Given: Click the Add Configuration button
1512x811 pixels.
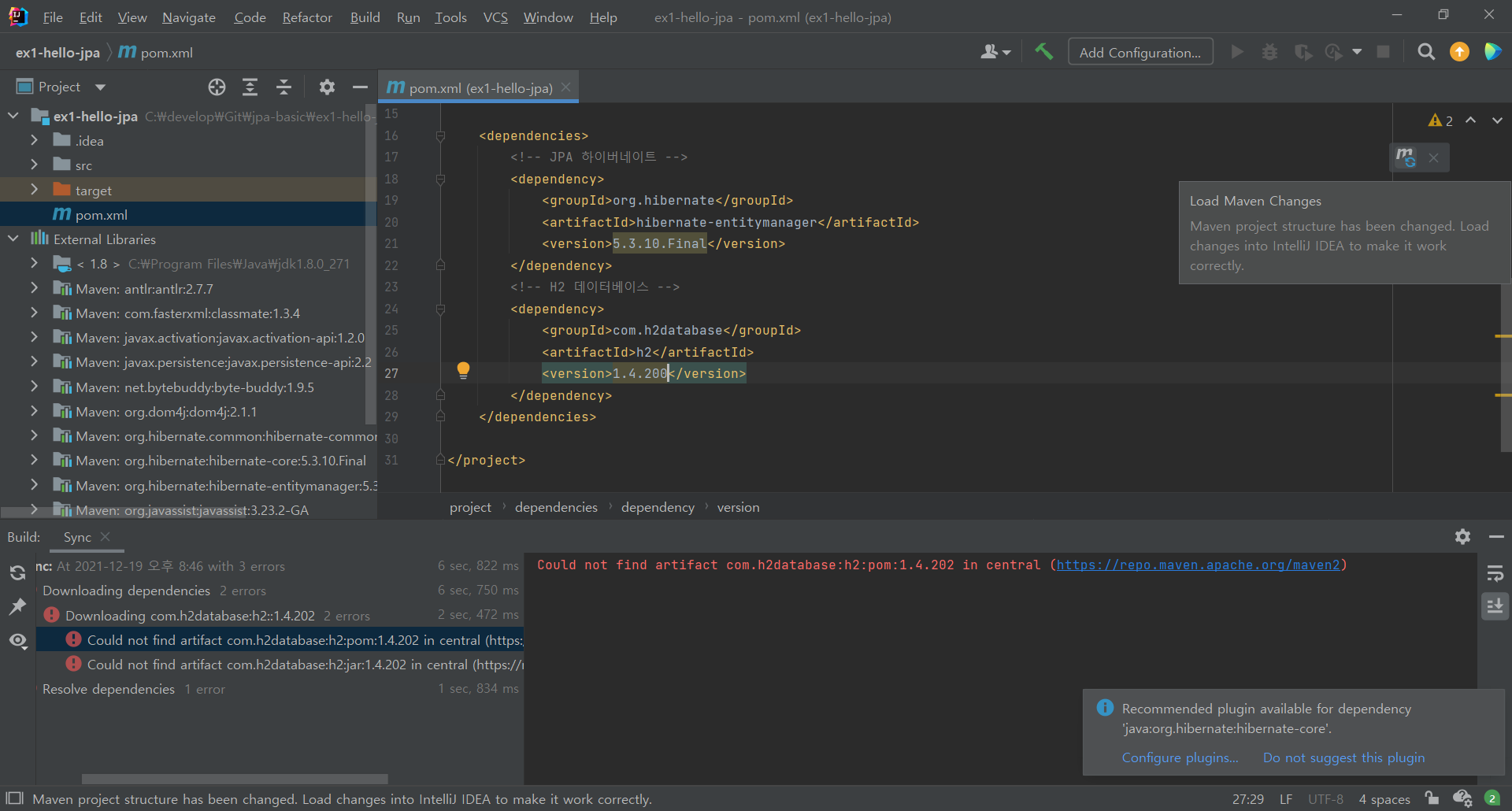Looking at the screenshot, I should (1140, 52).
